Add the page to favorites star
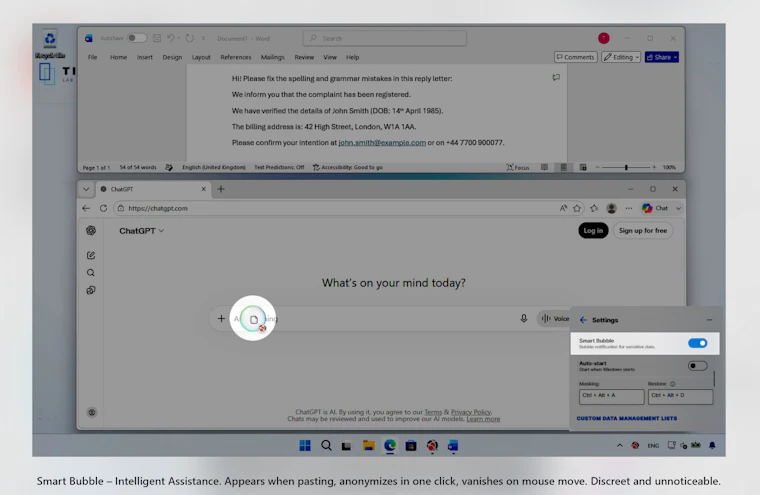The image size is (760, 495). (x=577, y=208)
